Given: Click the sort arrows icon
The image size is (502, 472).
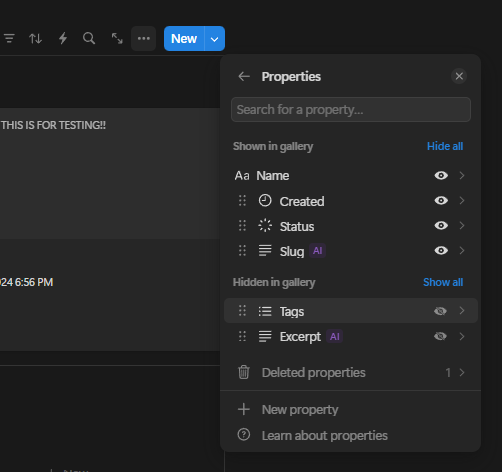Looking at the screenshot, I should [35, 39].
